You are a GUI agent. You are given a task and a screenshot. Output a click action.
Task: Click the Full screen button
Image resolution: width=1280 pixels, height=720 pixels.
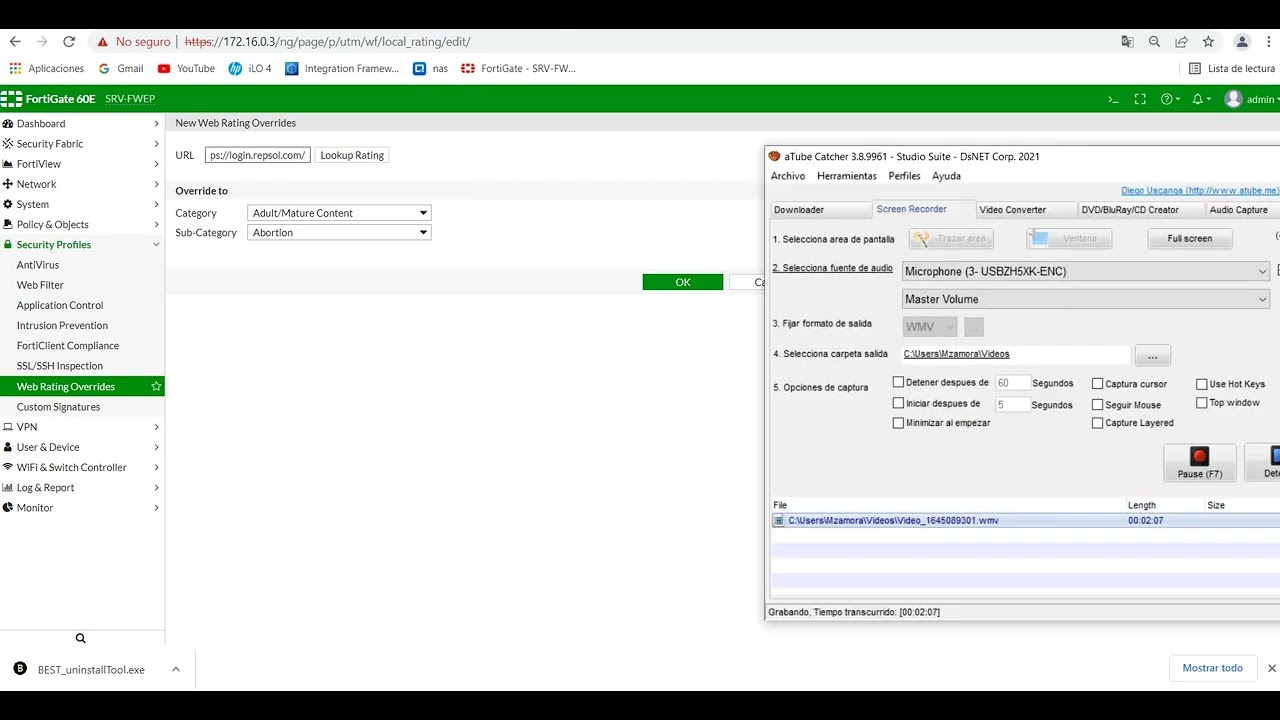tap(1190, 239)
